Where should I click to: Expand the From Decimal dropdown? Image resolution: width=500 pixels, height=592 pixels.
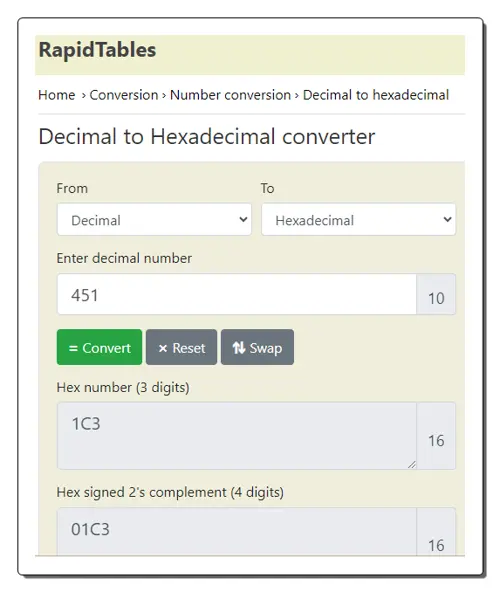pyautogui.click(x=154, y=219)
